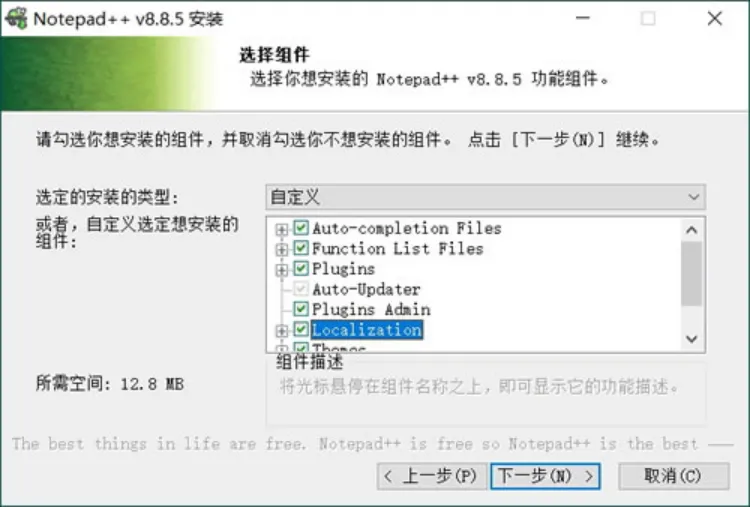
Task: Uncheck the Function List Files checkbox
Action: (301, 248)
